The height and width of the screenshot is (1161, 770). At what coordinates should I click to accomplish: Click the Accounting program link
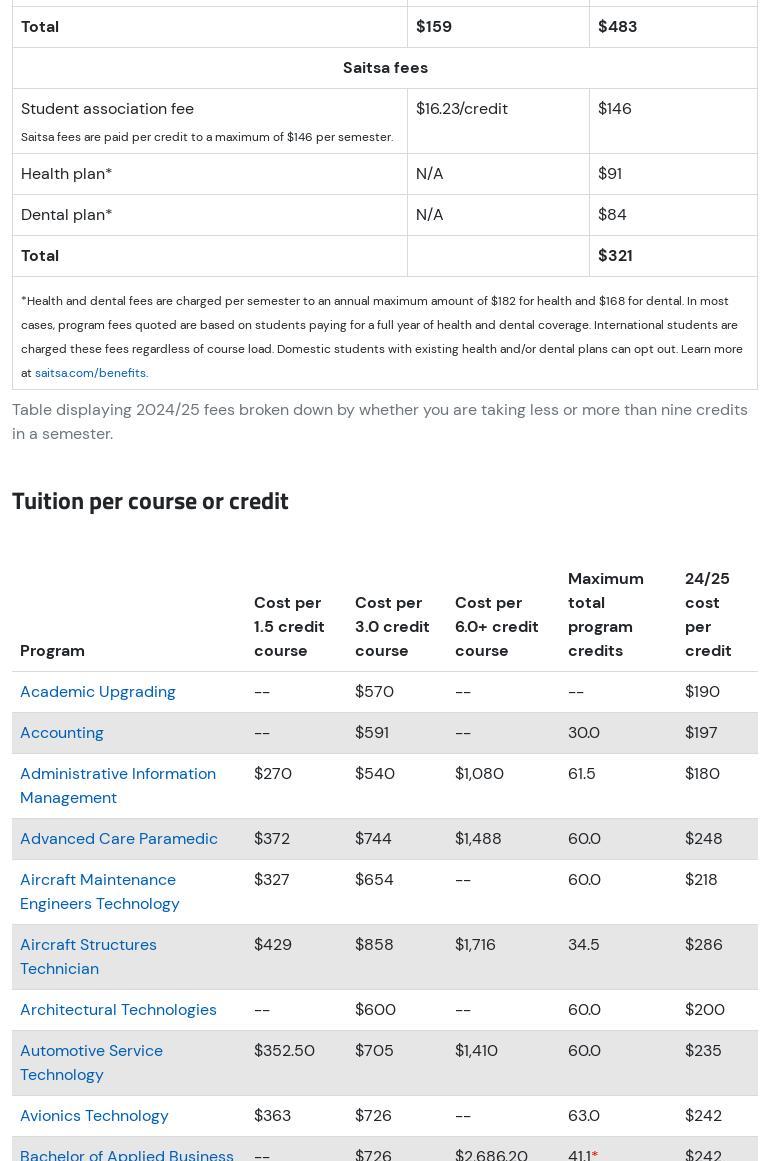(x=62, y=733)
